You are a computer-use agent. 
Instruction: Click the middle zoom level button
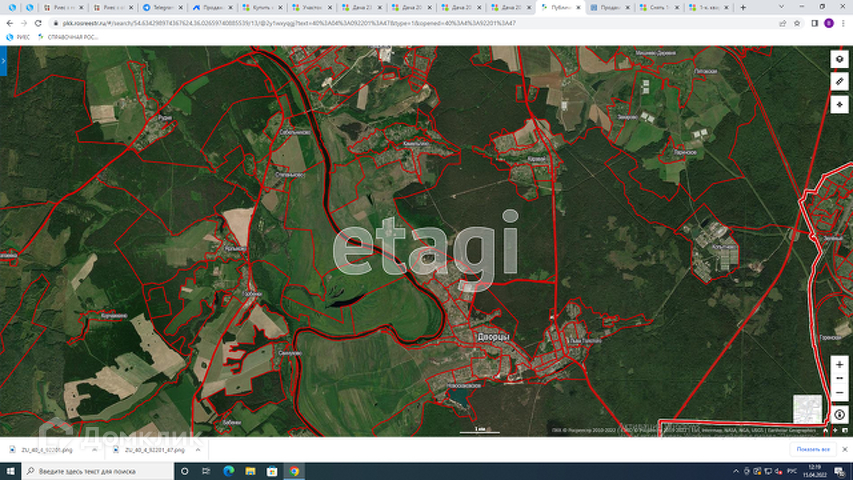pyautogui.click(x=839, y=378)
